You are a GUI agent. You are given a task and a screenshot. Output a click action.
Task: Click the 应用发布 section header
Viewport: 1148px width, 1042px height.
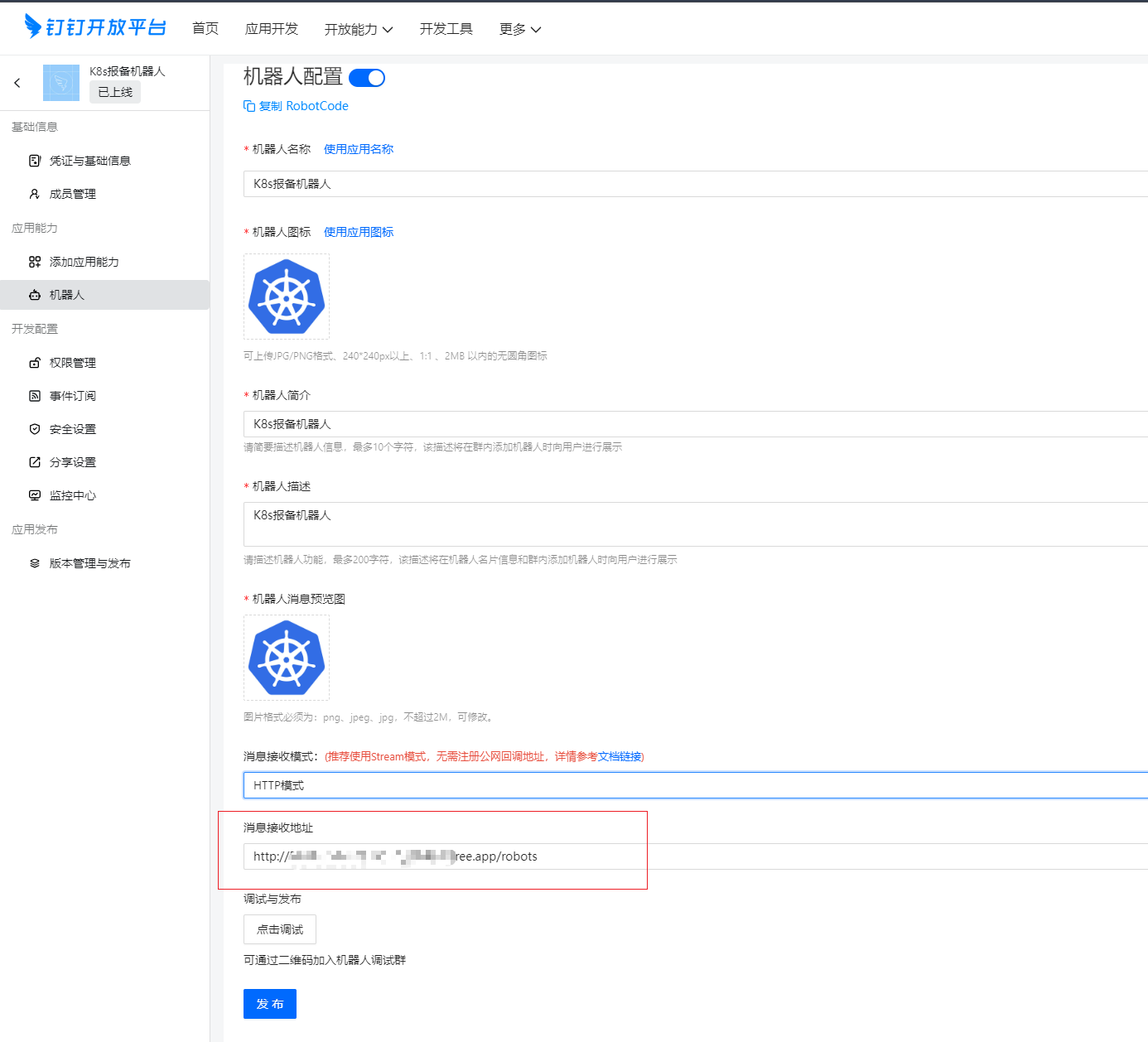35,529
